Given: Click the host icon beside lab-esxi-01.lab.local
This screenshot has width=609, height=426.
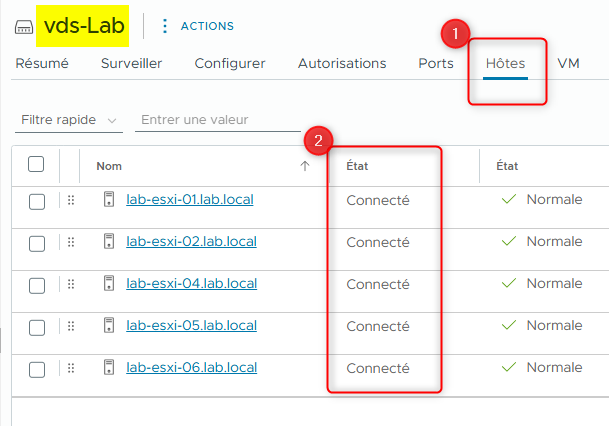Looking at the screenshot, I should click(109, 199).
